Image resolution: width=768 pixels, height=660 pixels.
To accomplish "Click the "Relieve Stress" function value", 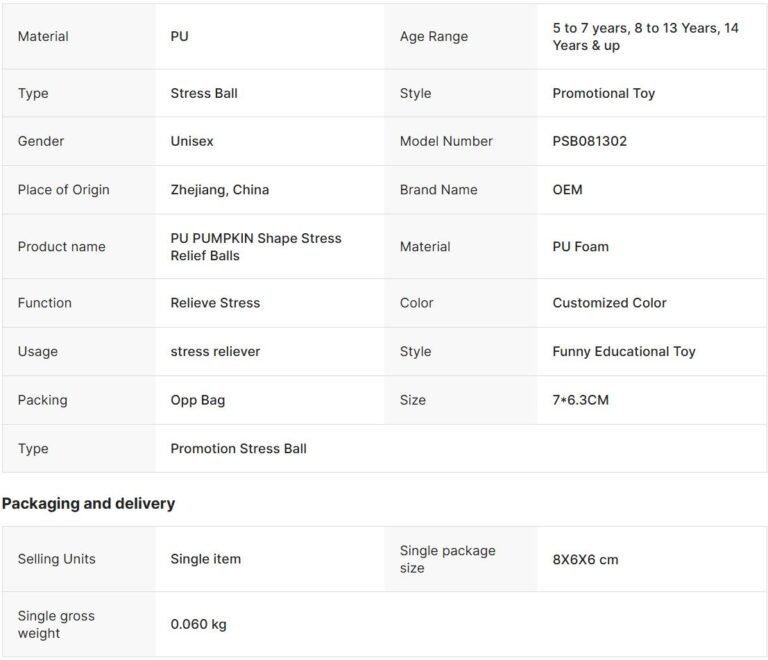I will click(x=215, y=302).
